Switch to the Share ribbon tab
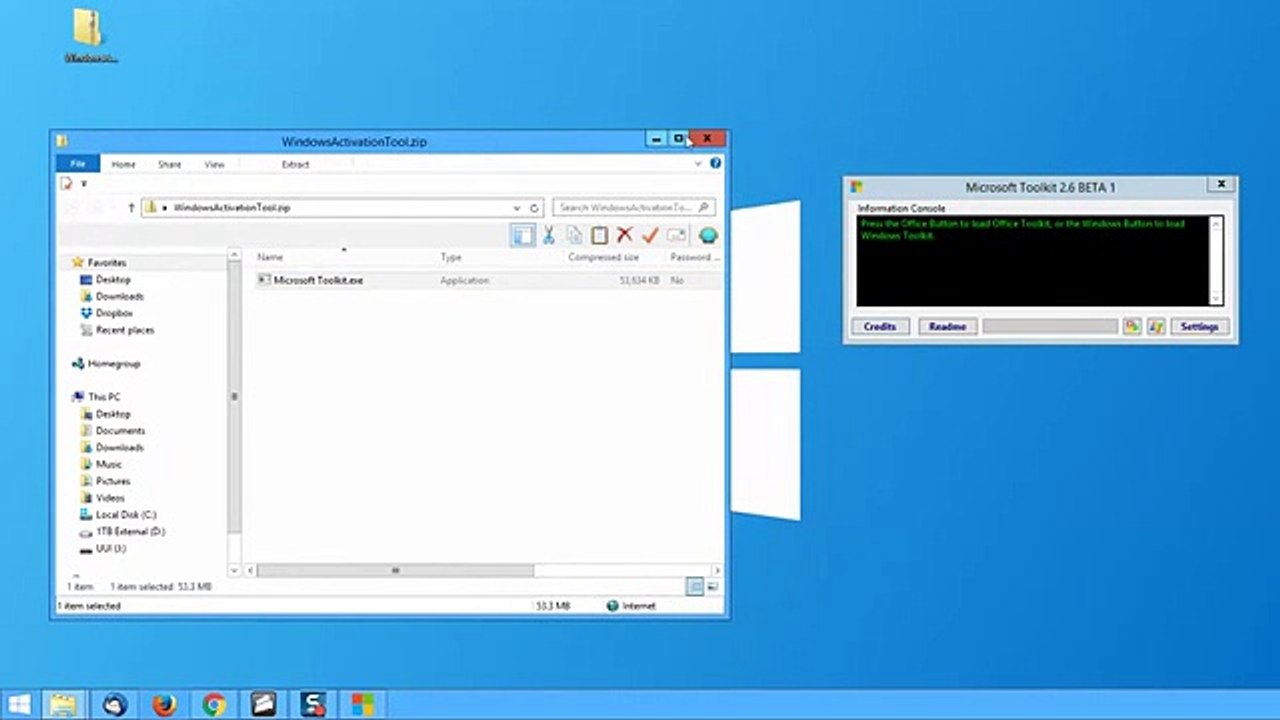 170,164
